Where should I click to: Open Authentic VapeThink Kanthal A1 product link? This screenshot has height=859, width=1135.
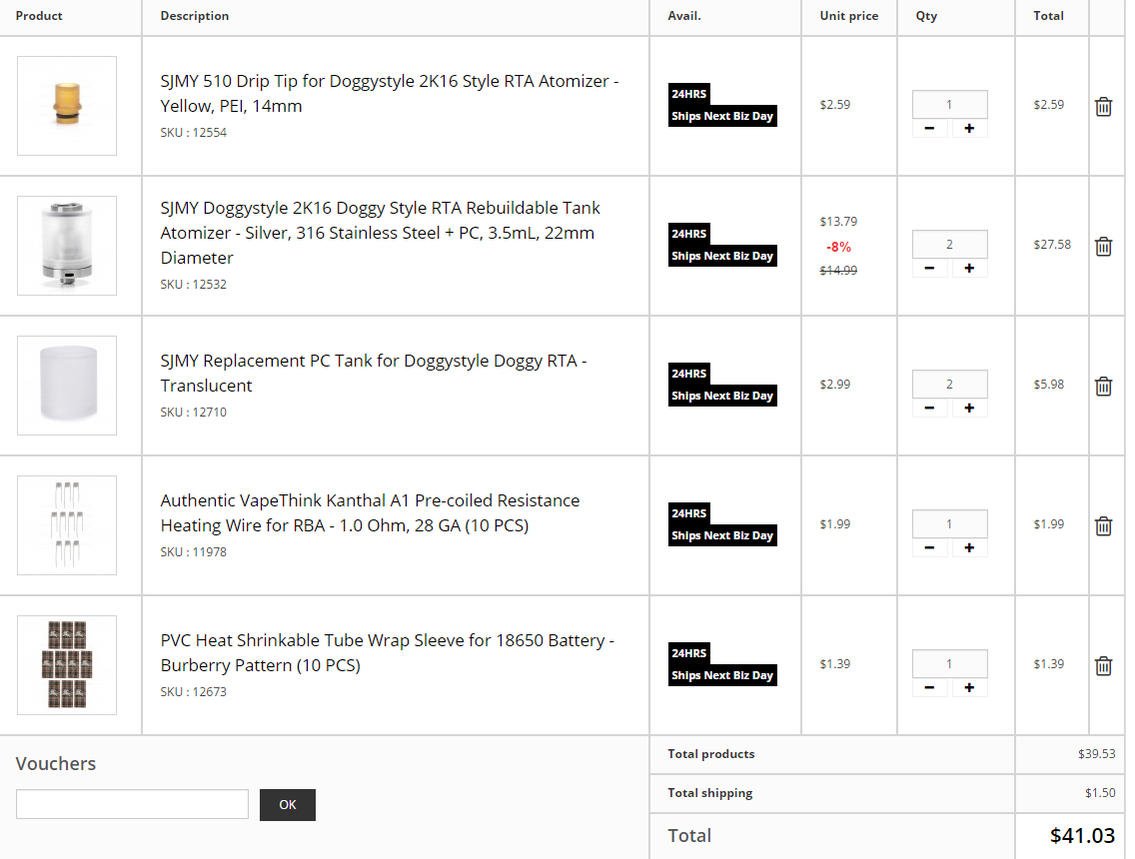coord(370,512)
